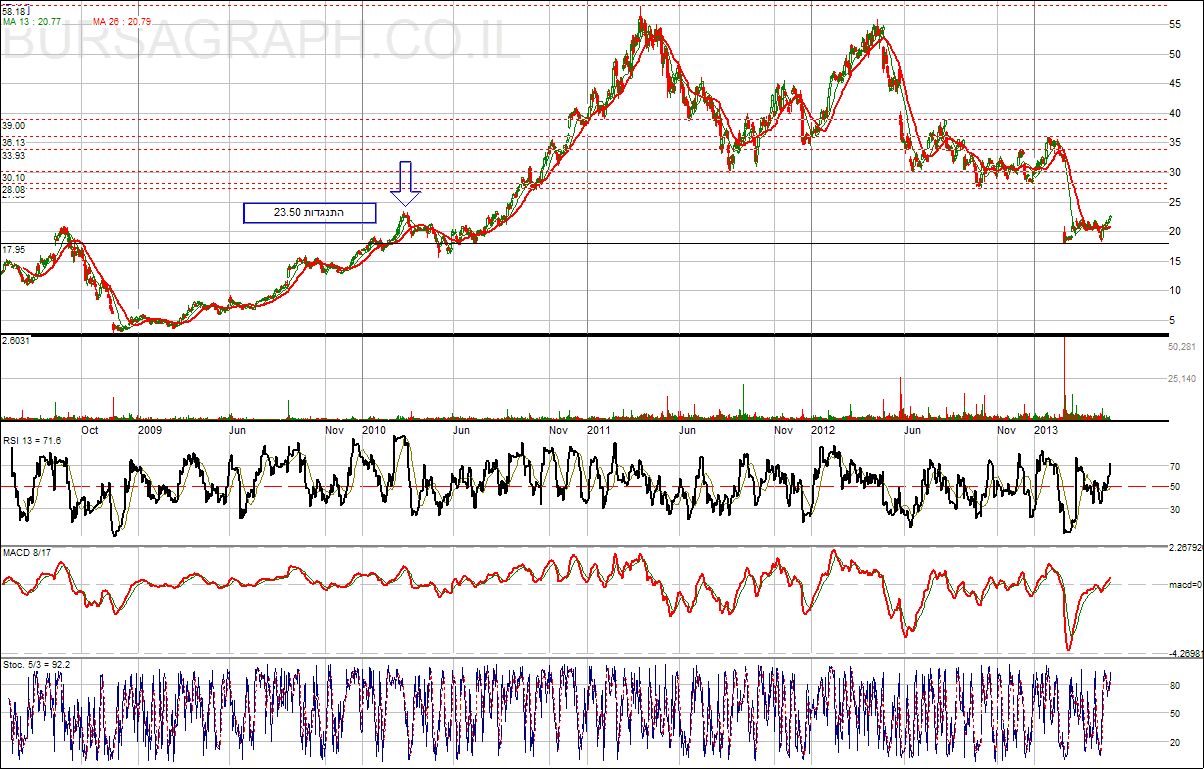Click the 50,281 volume scale value
Screen dimensions: 1204x769
coord(1183,347)
